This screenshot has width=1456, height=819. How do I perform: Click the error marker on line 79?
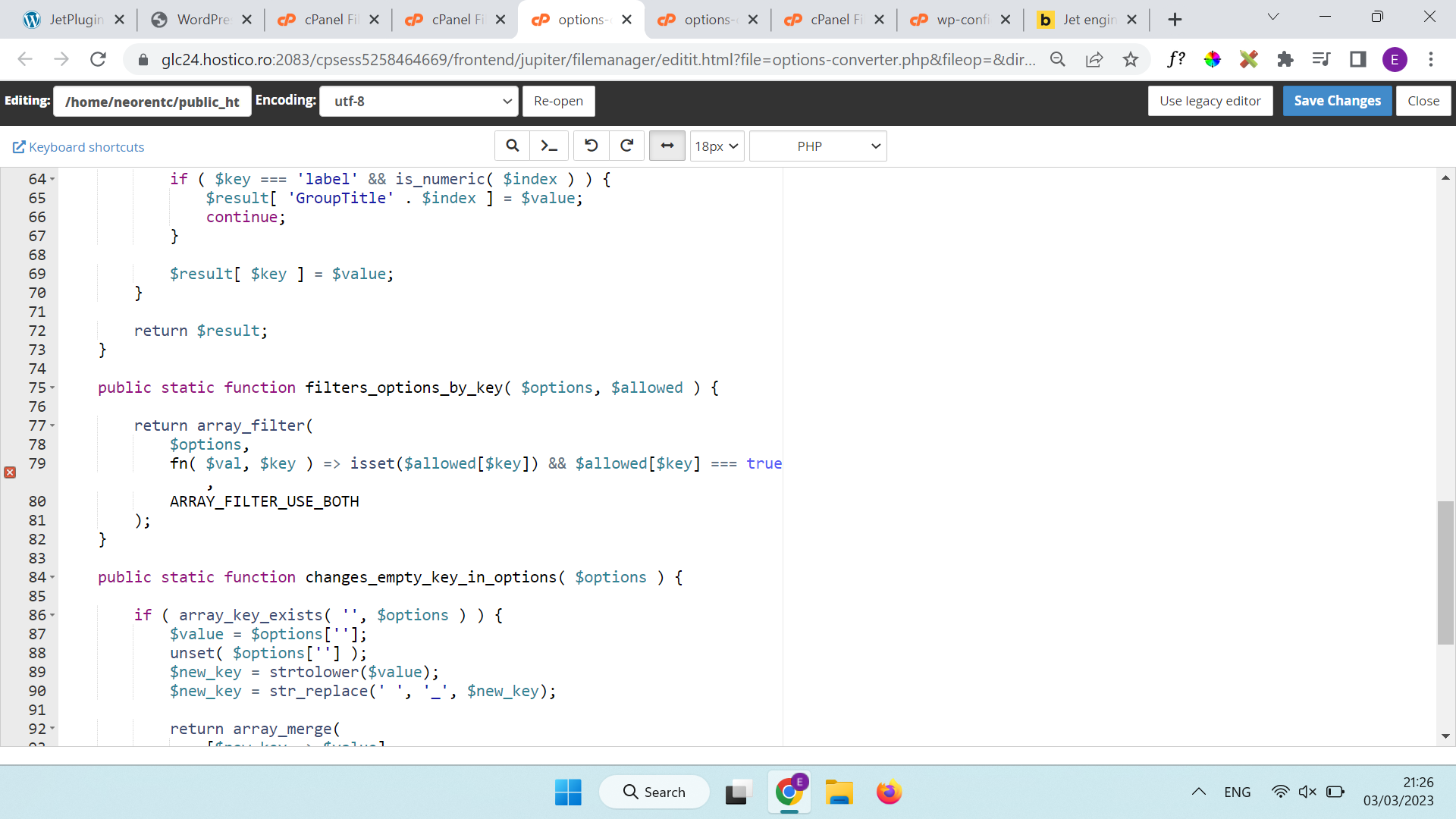(10, 472)
